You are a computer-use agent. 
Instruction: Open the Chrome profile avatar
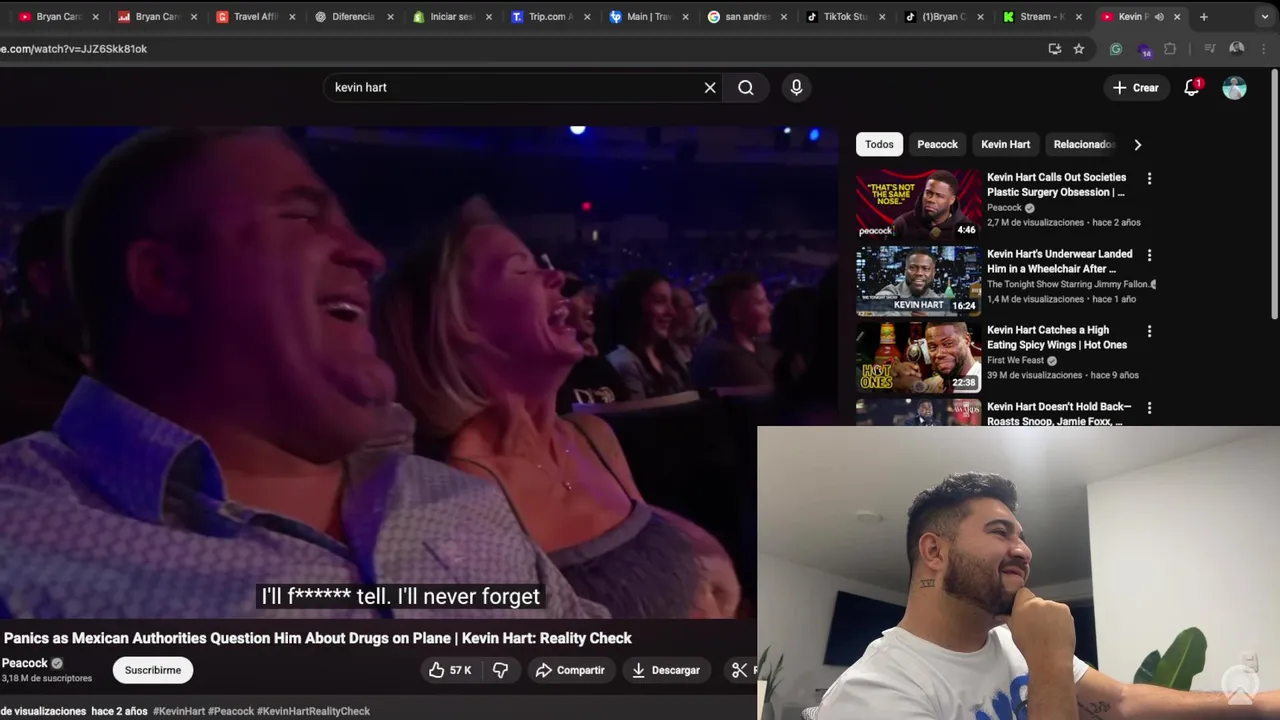[x=1237, y=49]
